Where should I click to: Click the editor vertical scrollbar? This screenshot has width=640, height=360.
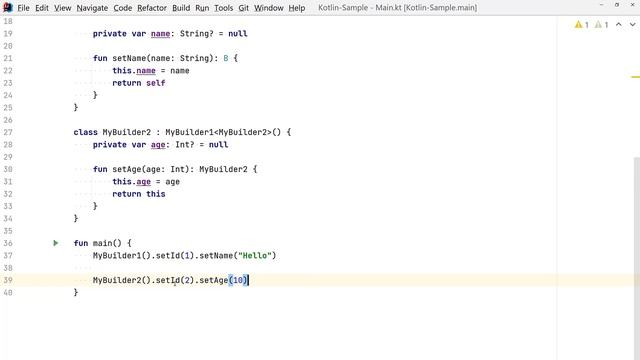pyautogui.click(x=637, y=257)
